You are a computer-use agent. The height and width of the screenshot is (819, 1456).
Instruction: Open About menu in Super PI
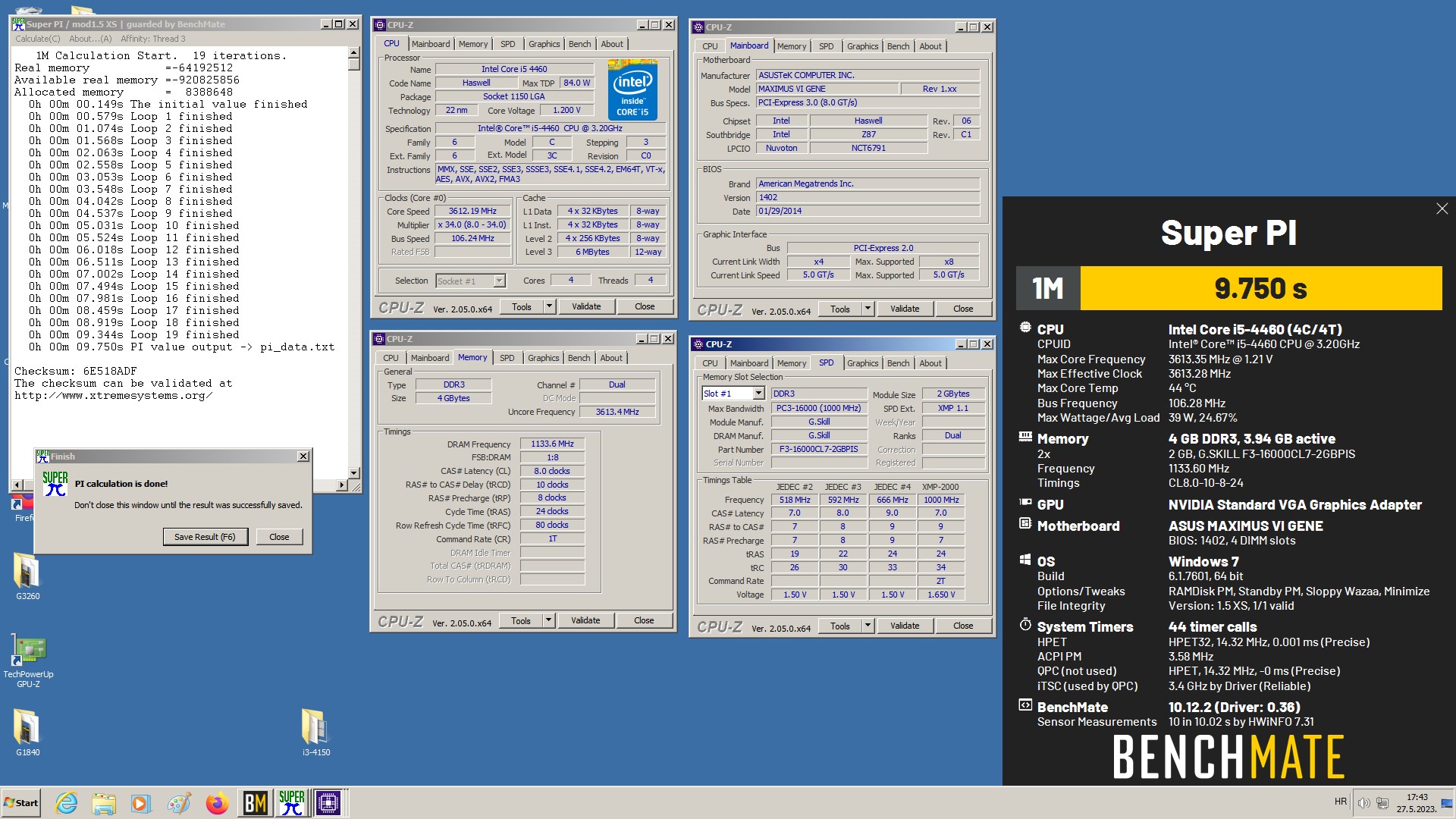click(90, 39)
